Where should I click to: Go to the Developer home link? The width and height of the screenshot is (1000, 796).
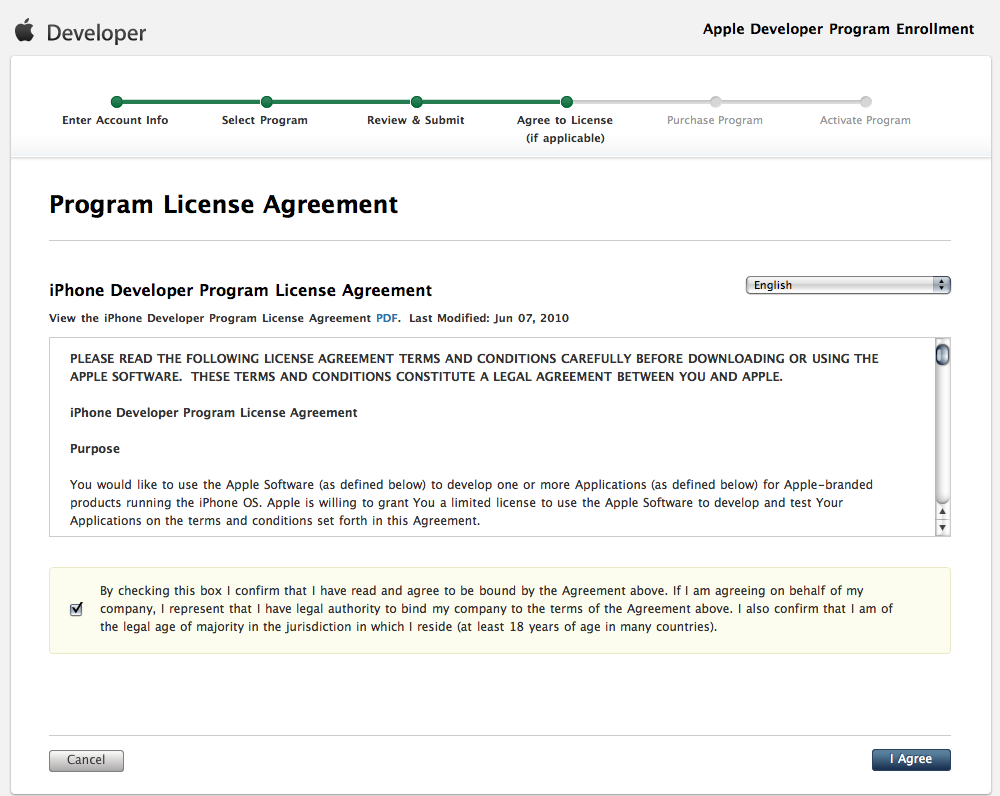[x=96, y=33]
